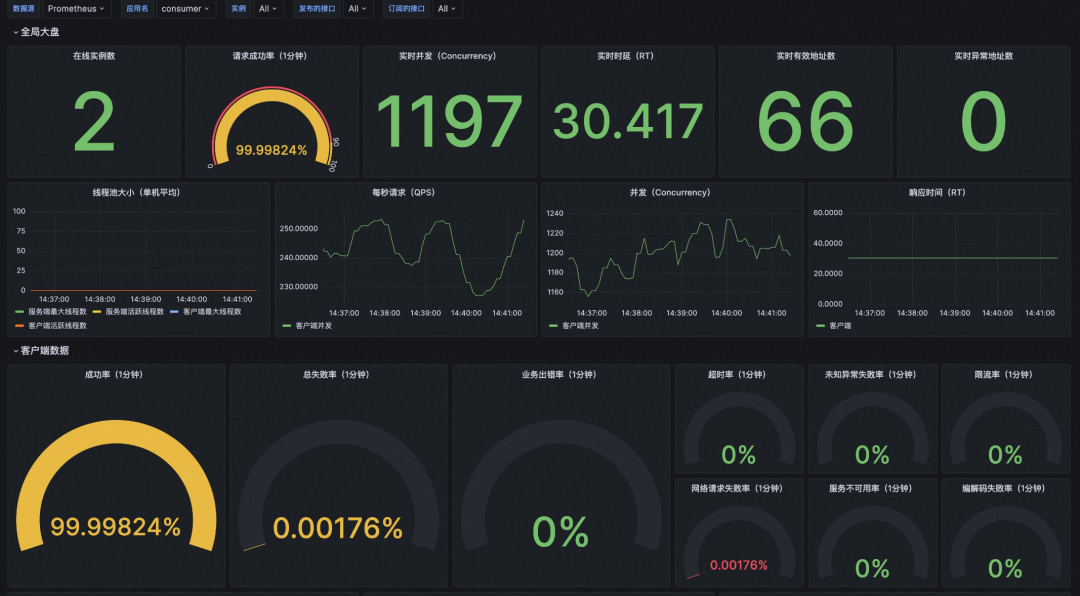The image size is (1080, 596).
Task: Open the consumer application name dropdown
Action: coord(186,9)
